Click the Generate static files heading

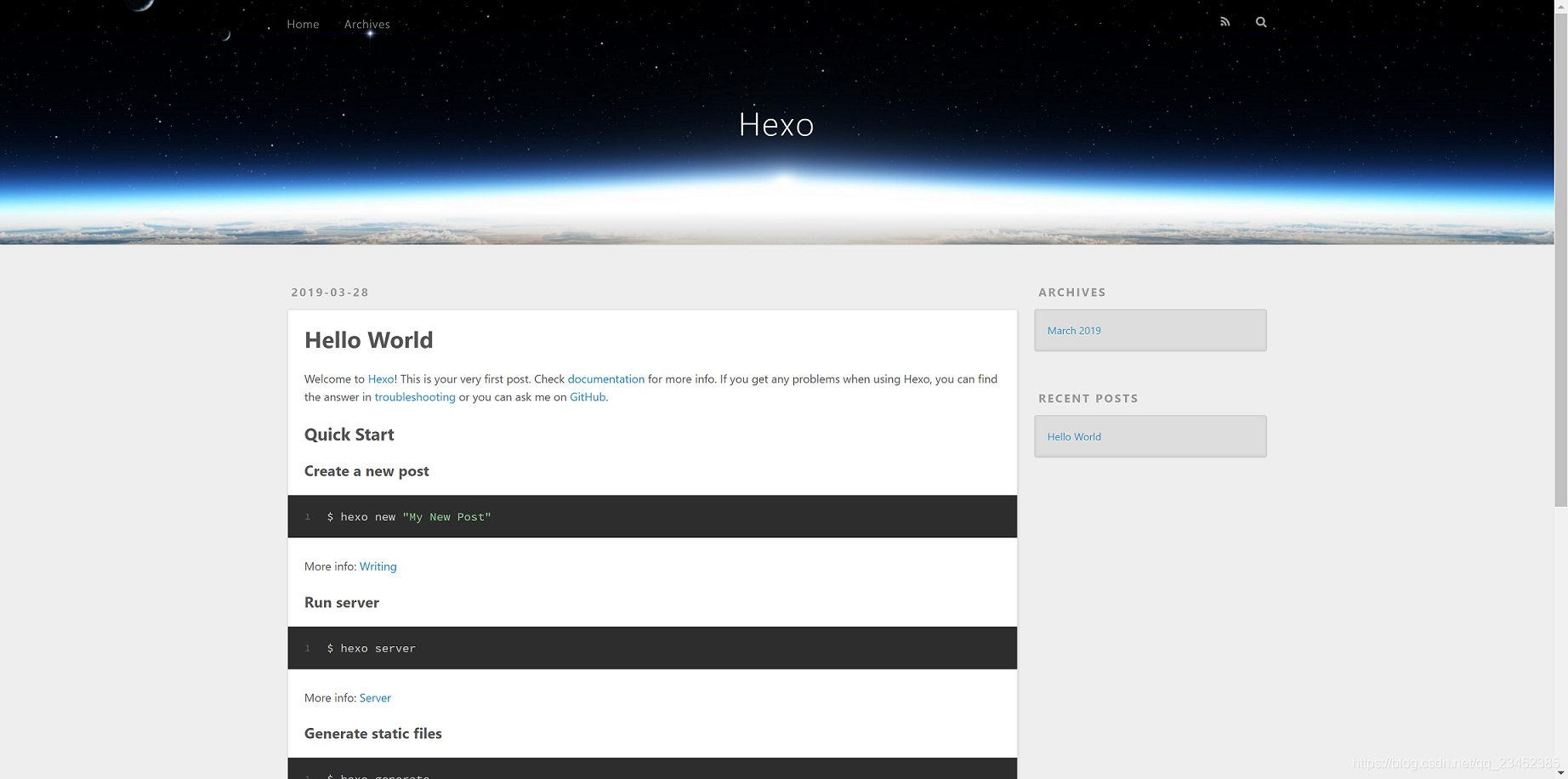click(x=373, y=734)
